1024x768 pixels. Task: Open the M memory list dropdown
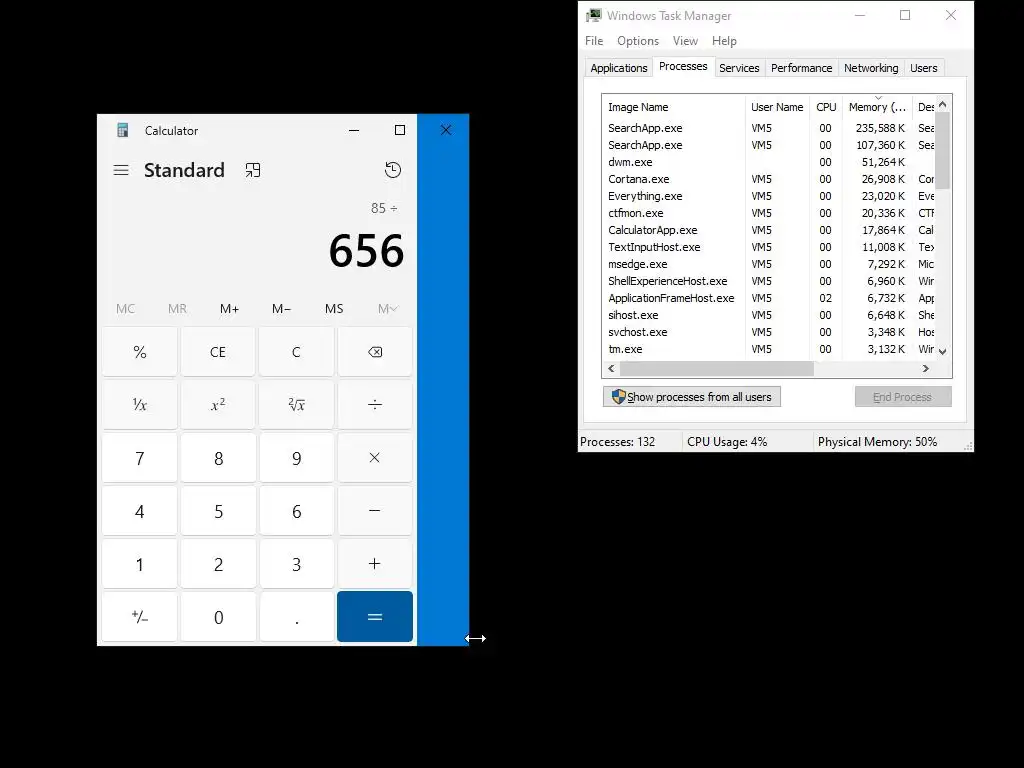coord(387,309)
